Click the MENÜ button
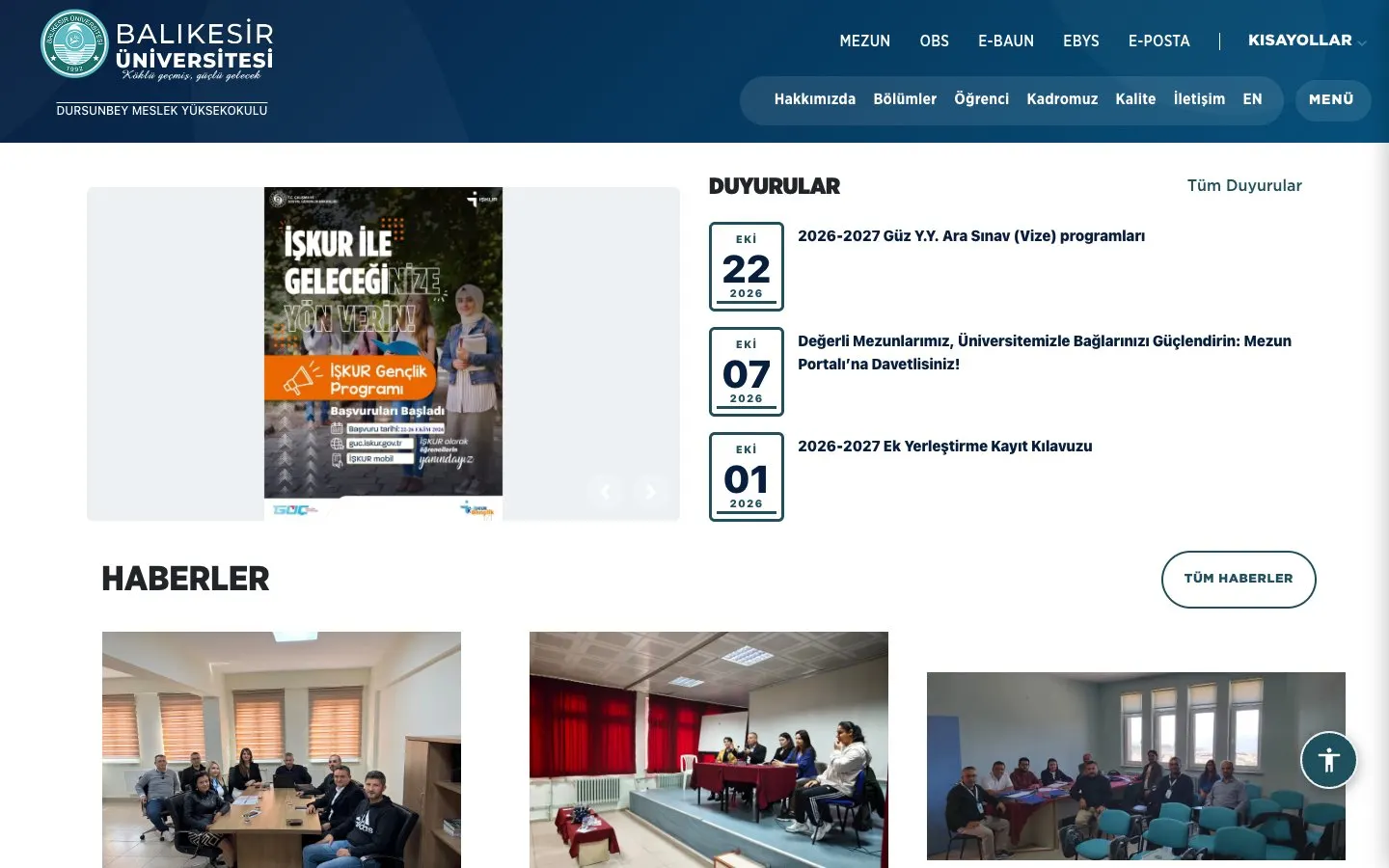 click(x=1332, y=99)
